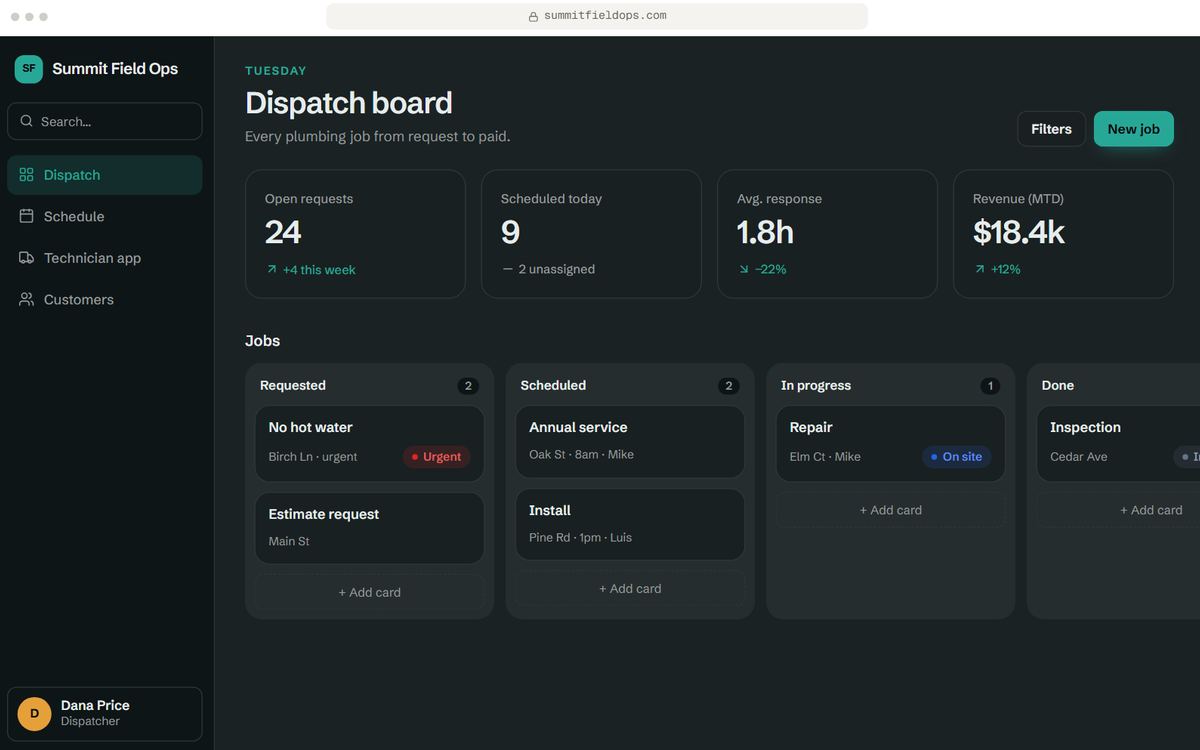Image resolution: width=1200 pixels, height=750 pixels.
Task: Select the Avg. response stat card
Action: coord(827,234)
